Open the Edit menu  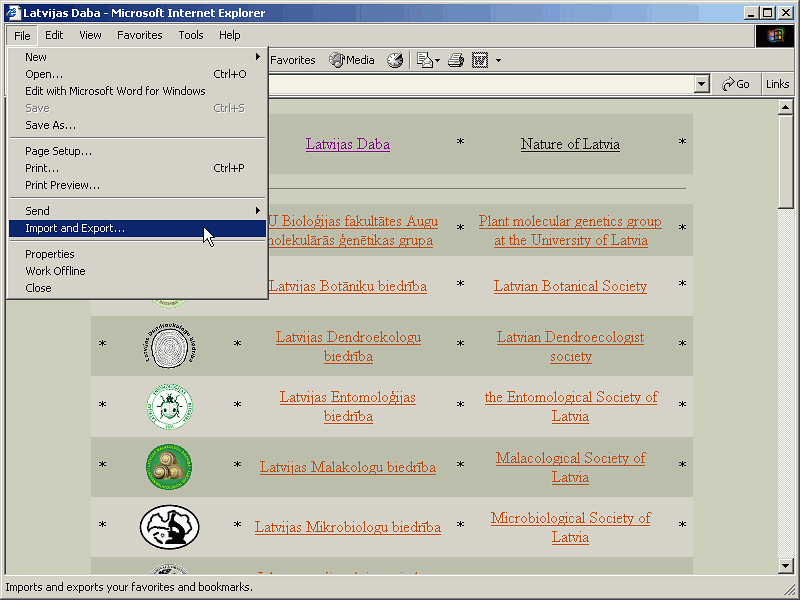pyautogui.click(x=54, y=35)
